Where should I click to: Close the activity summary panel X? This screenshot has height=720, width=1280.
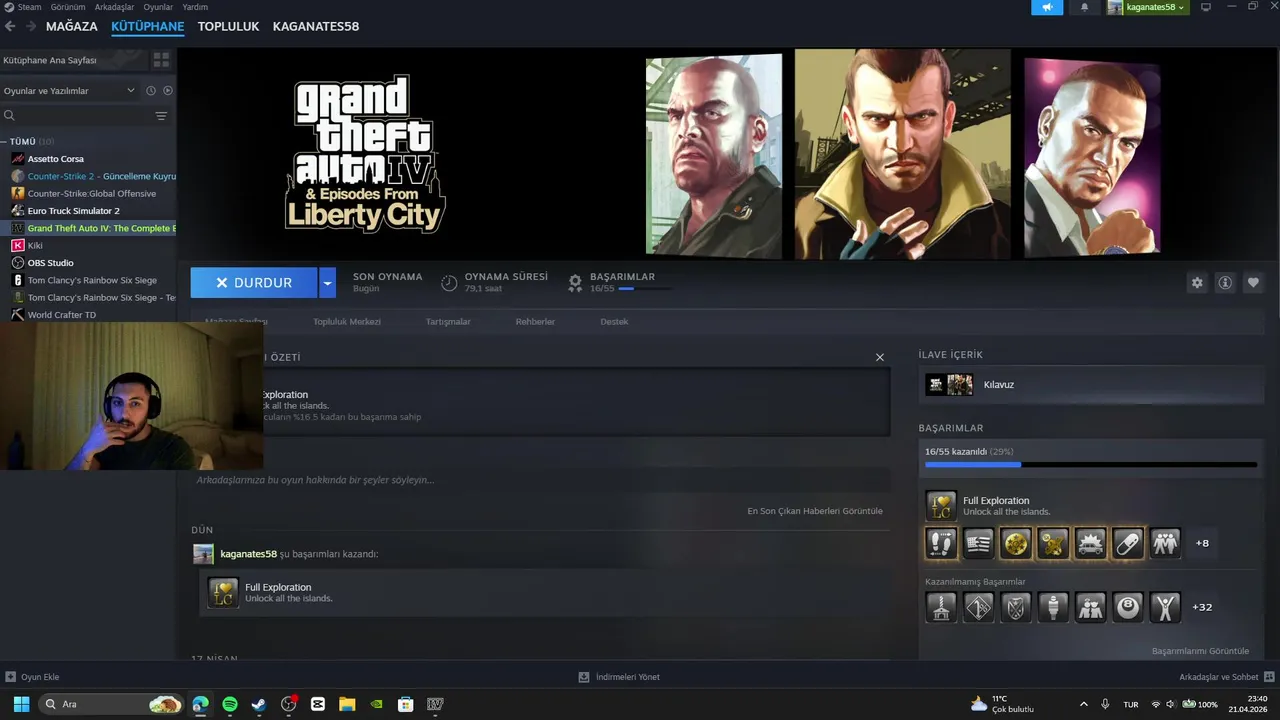(880, 357)
